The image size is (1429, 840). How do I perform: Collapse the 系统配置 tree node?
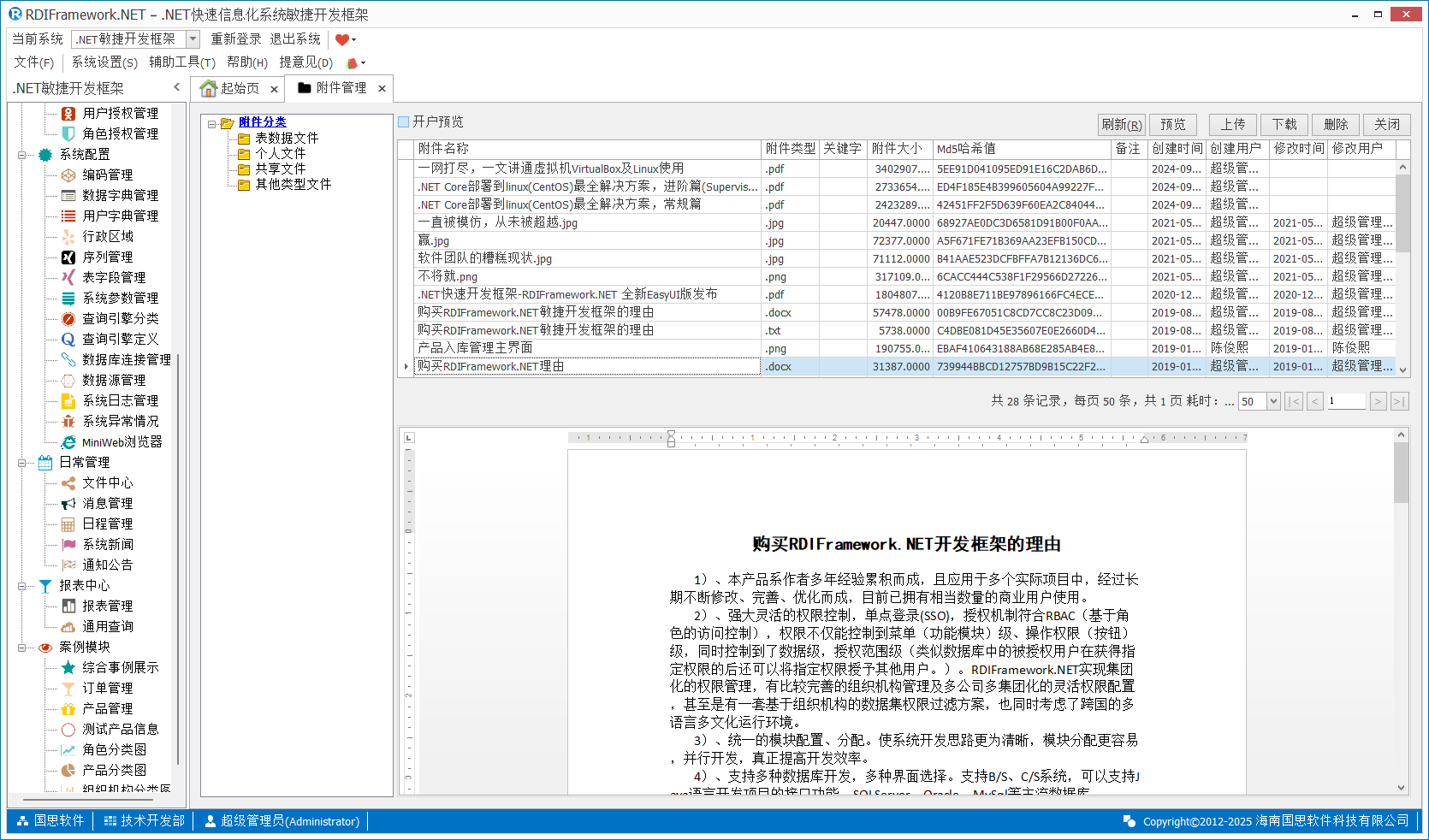21,155
